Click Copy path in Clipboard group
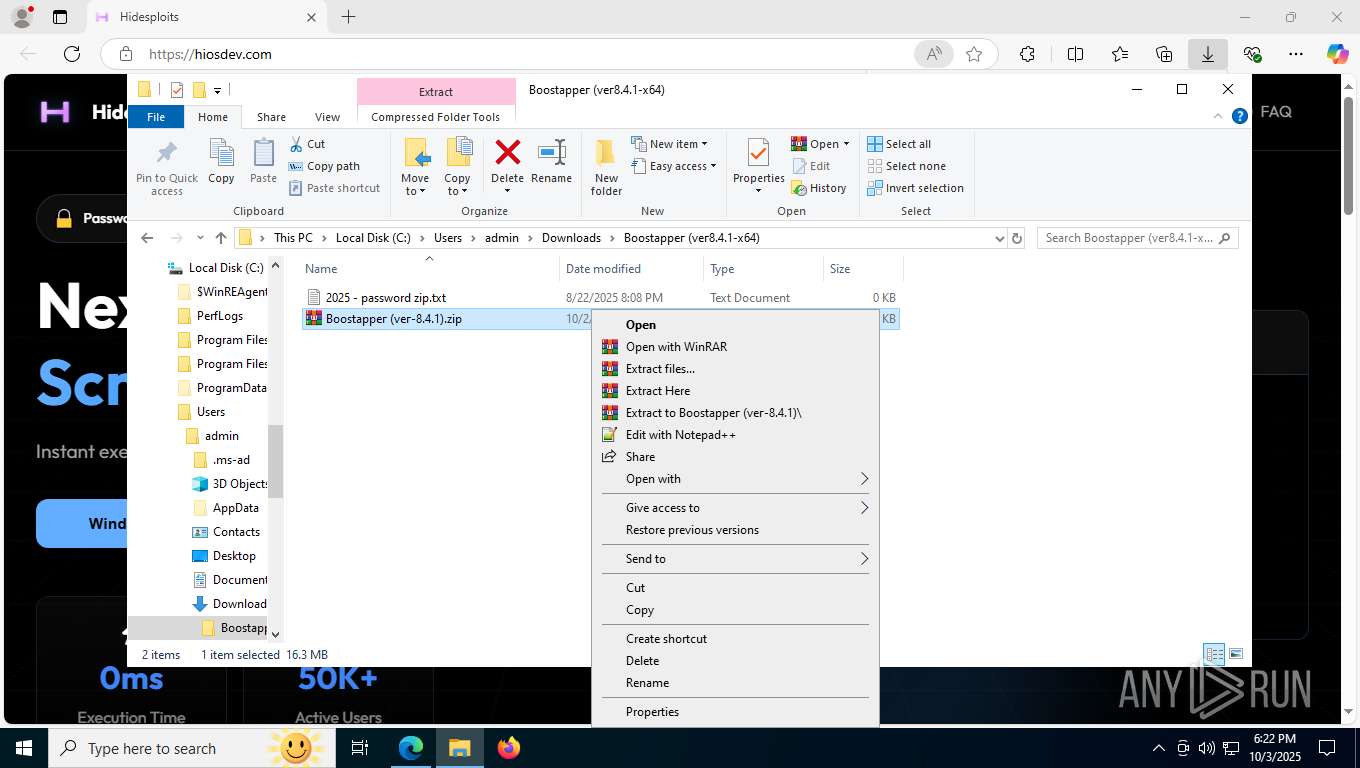This screenshot has height=768, width=1360. click(324, 166)
